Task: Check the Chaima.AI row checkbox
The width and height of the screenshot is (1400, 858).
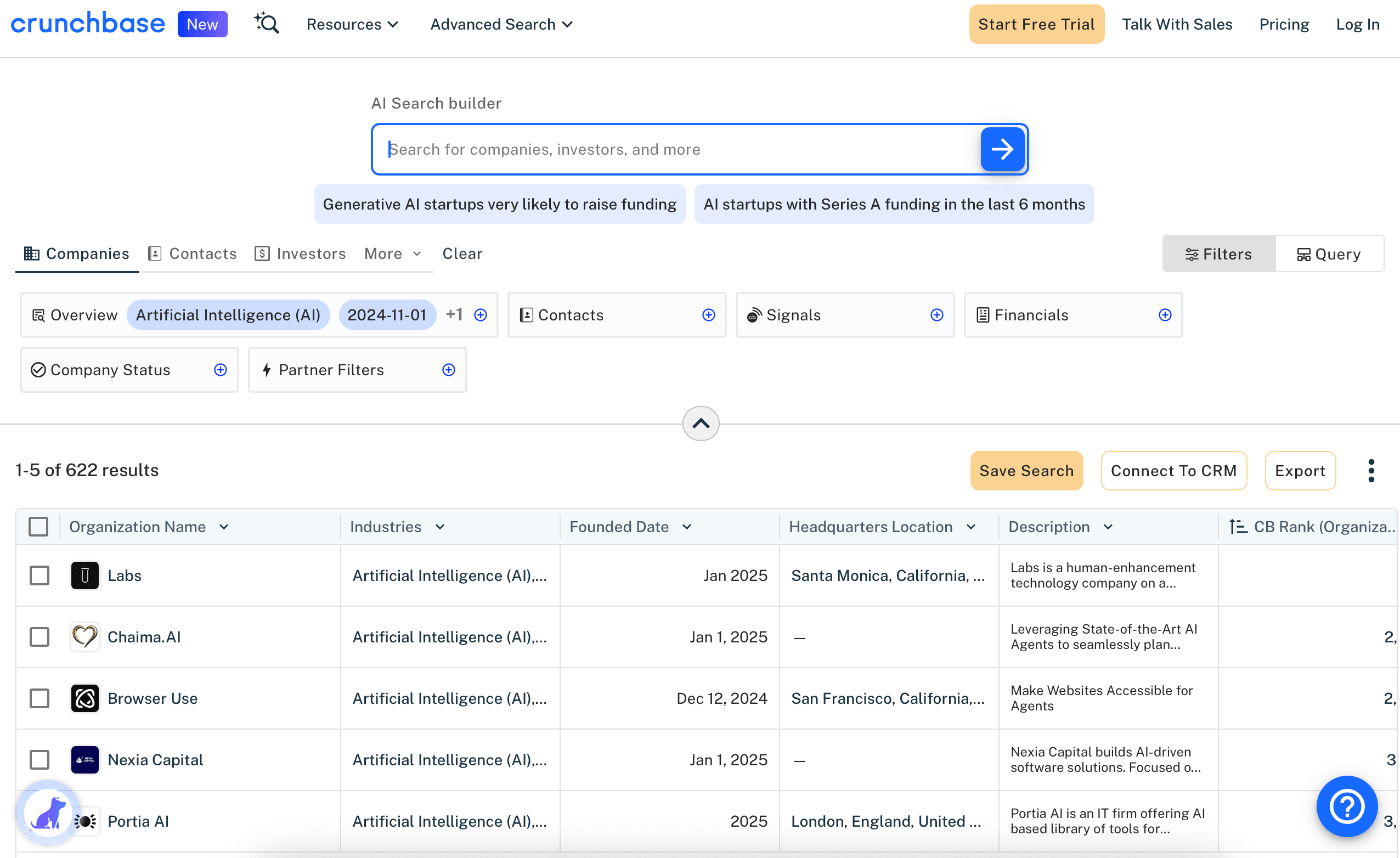Action: [39, 637]
